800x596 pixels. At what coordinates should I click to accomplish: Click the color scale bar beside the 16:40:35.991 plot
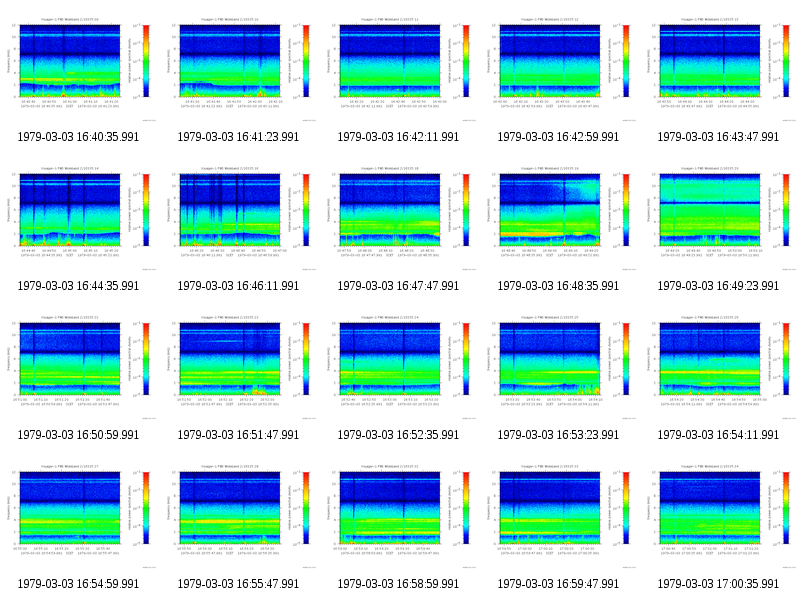(x=146, y=61)
